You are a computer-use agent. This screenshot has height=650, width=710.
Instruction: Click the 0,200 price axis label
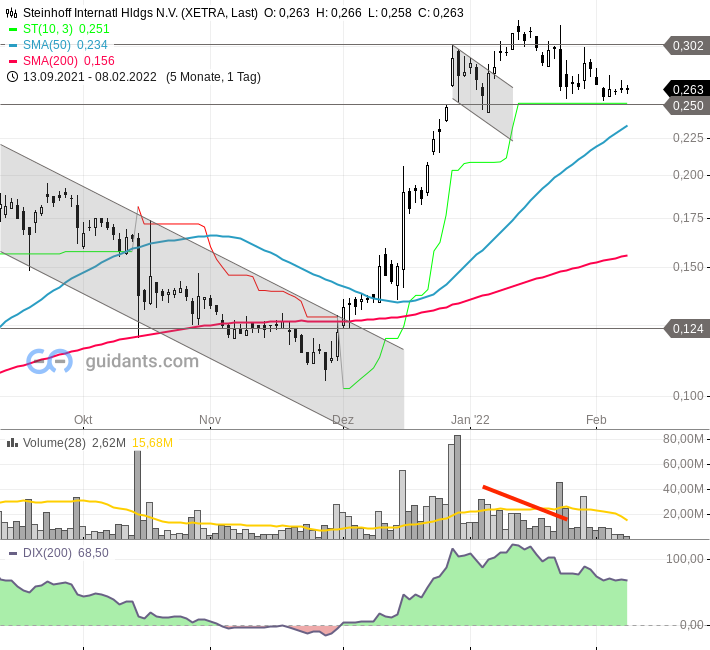coord(688,175)
